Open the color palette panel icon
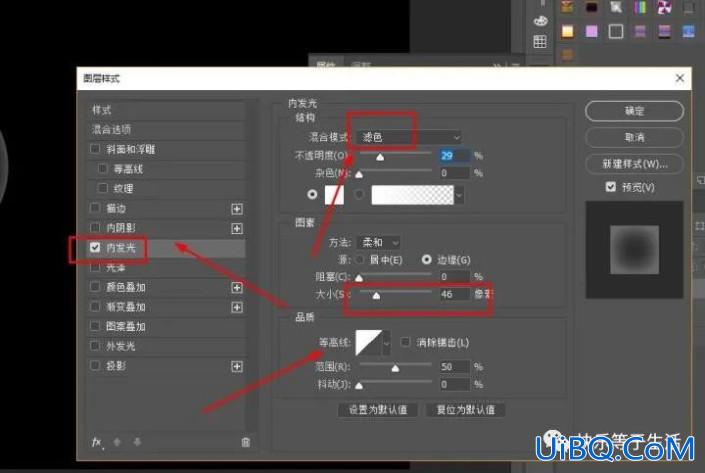Viewport: 705px width, 473px height. point(540,21)
